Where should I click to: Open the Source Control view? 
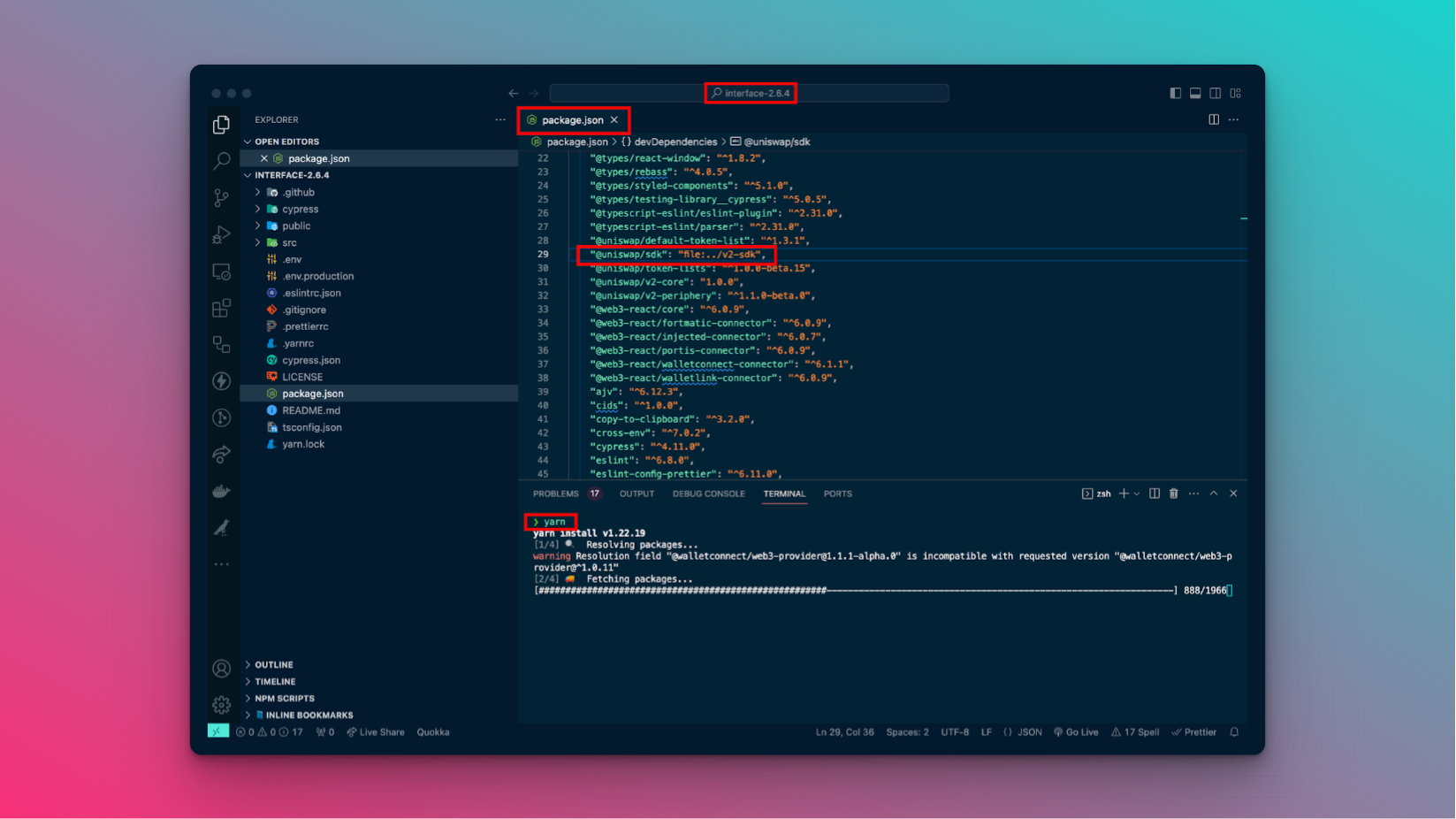pyautogui.click(x=221, y=198)
